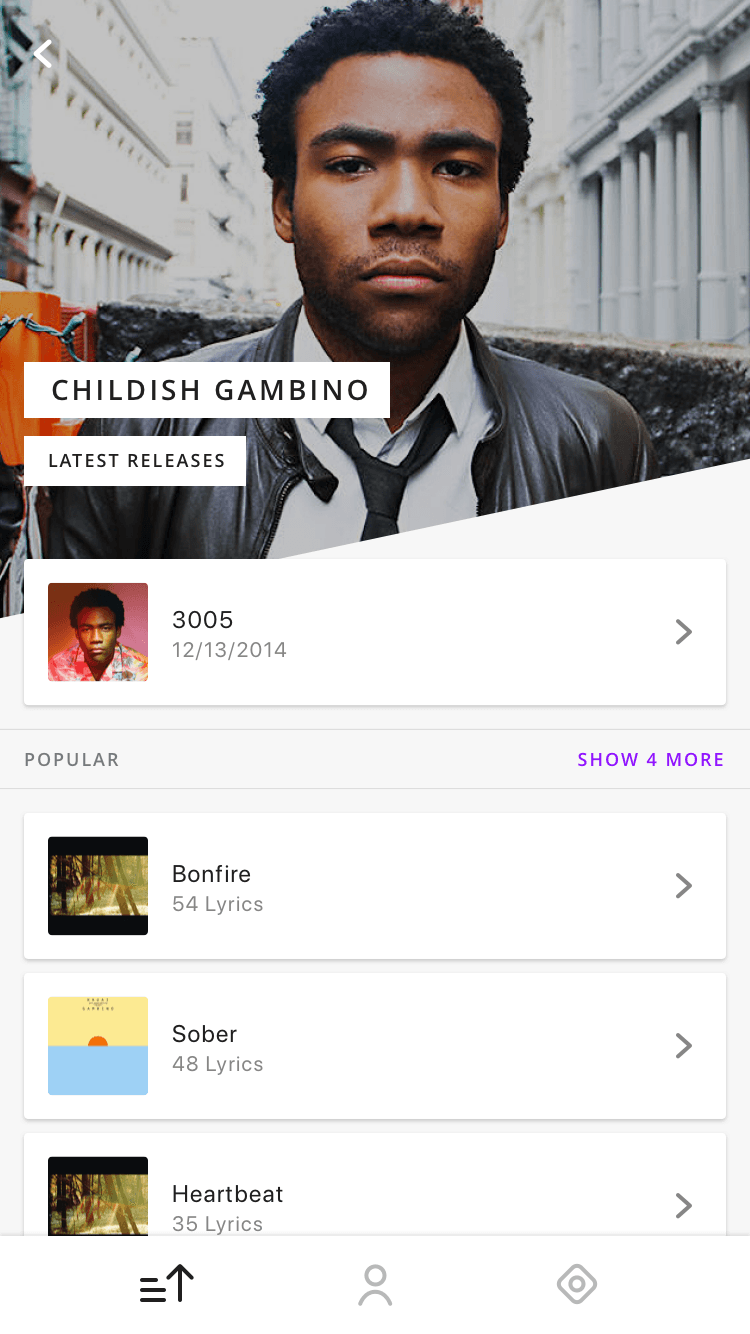This screenshot has width=750, height=1334.
Task: Go back using the top-left arrow
Action: [42, 53]
